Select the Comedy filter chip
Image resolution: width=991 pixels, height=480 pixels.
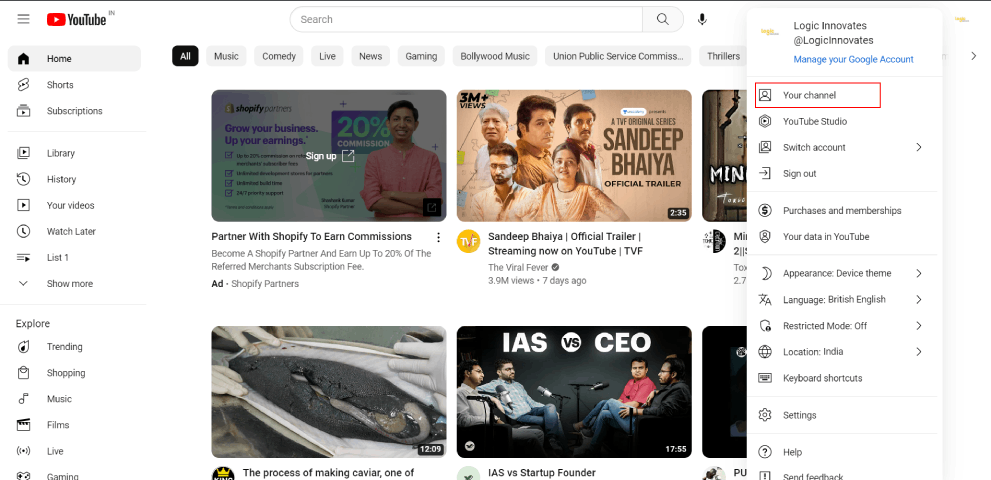(x=279, y=56)
